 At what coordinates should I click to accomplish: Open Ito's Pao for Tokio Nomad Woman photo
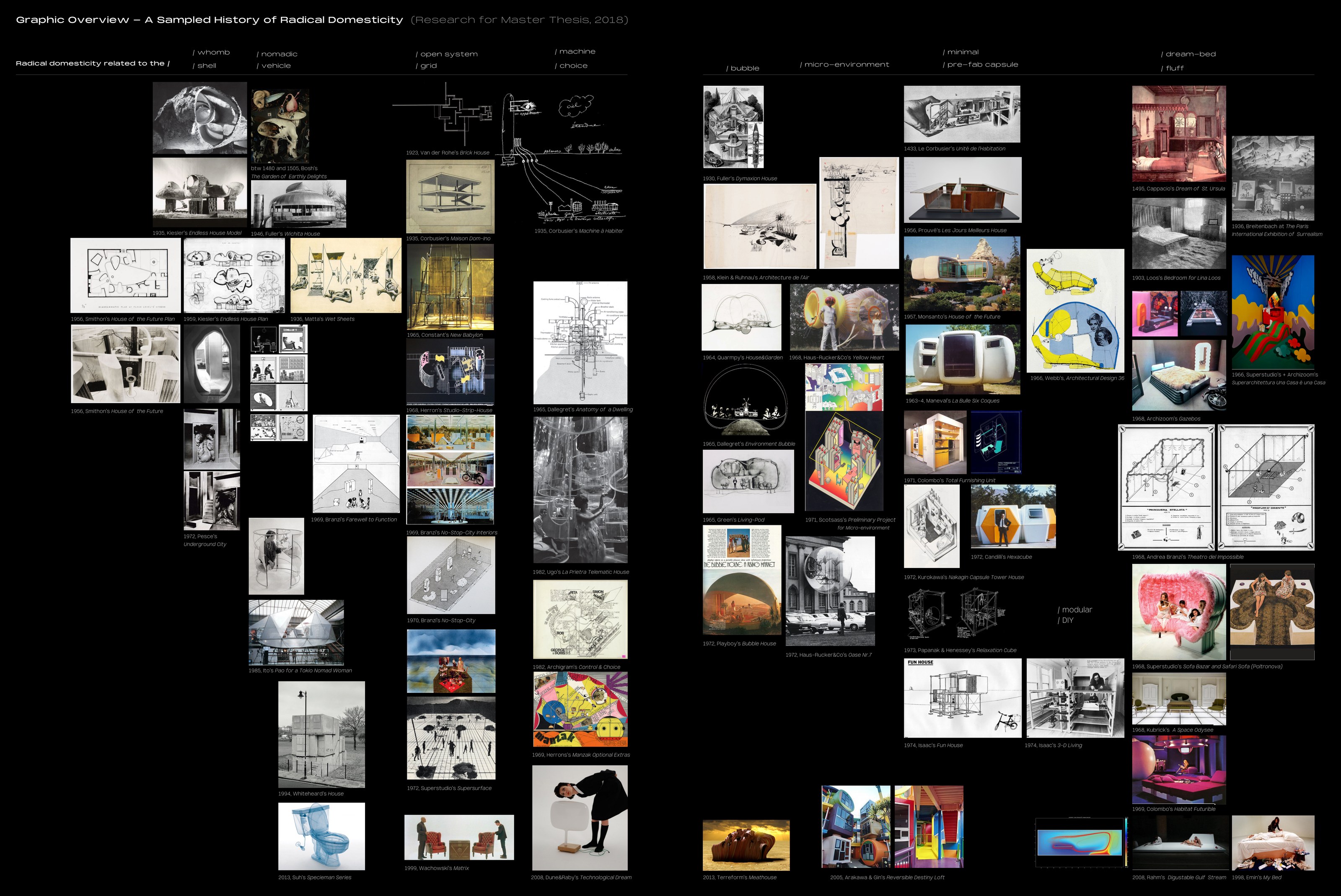click(296, 632)
